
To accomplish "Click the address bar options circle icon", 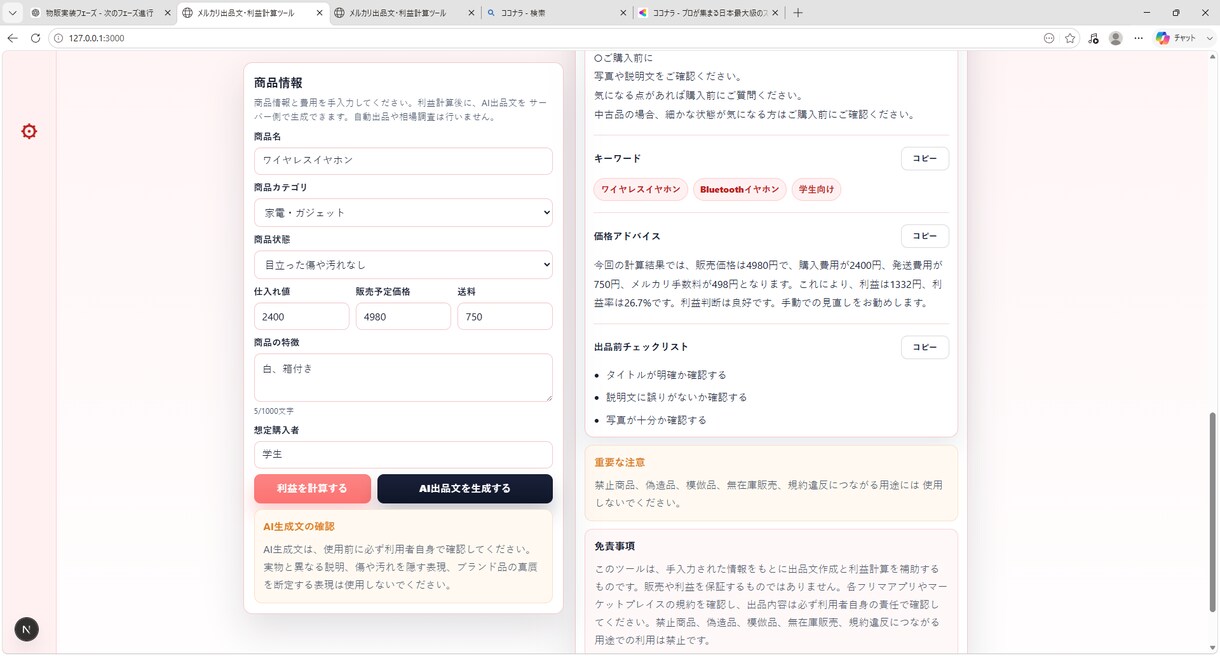I will tap(1049, 38).
